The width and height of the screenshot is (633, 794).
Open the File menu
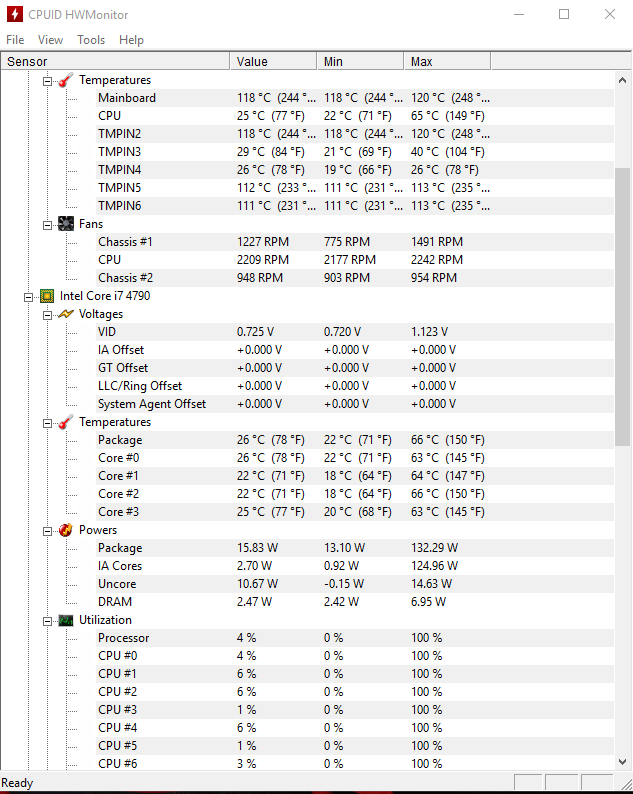point(15,40)
